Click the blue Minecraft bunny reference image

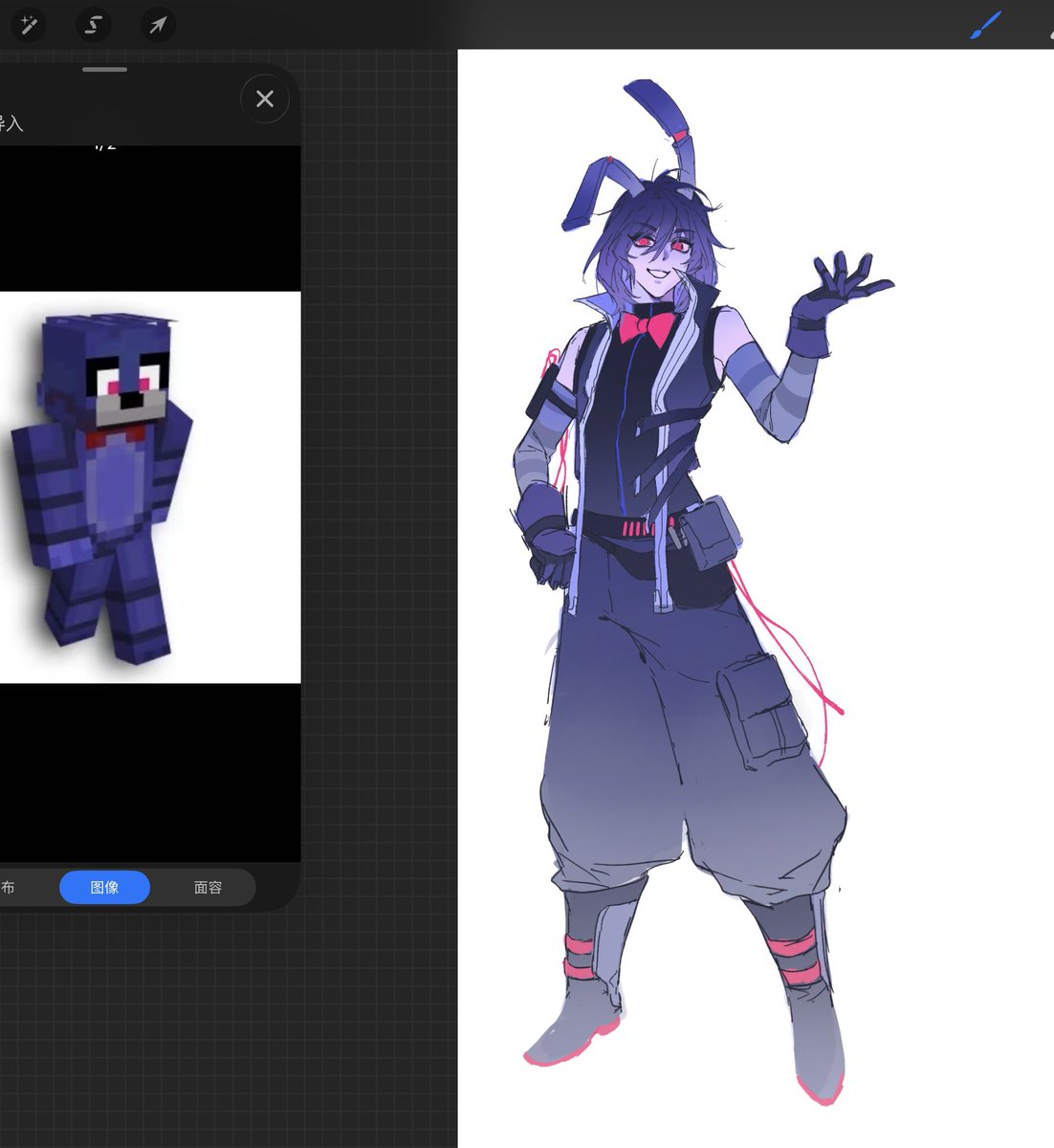point(150,487)
